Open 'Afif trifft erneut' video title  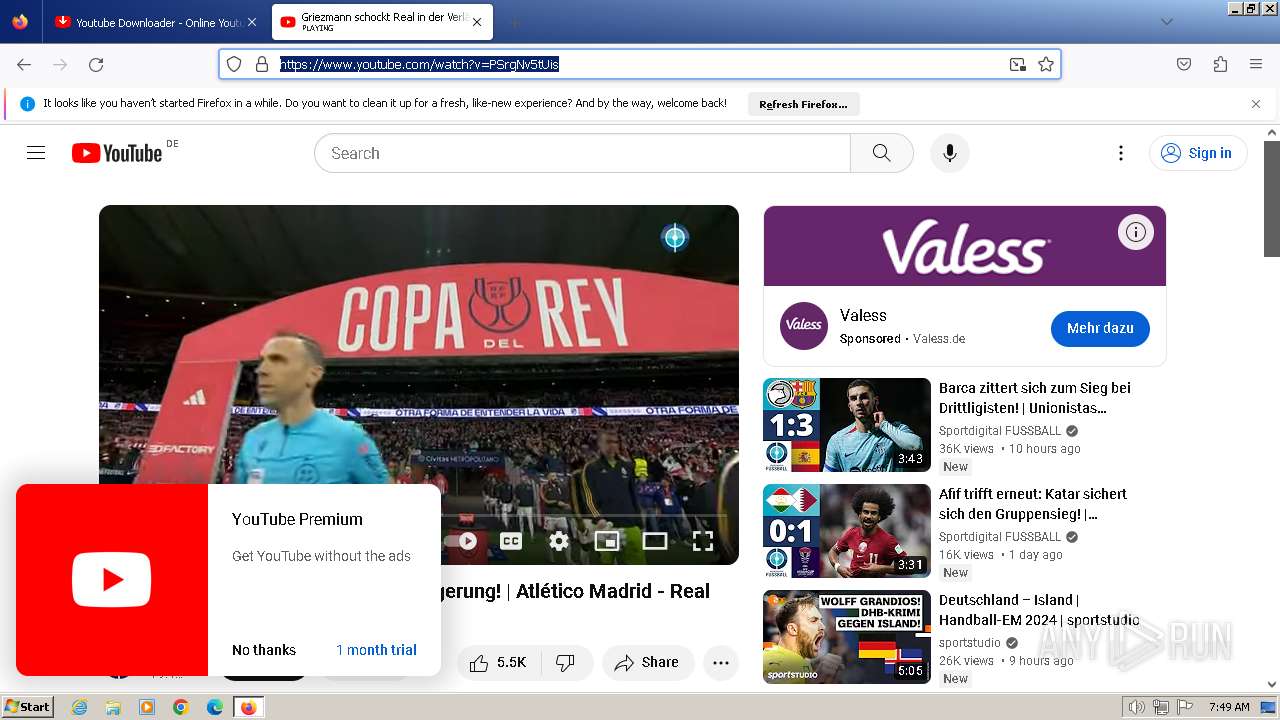click(x=1033, y=504)
